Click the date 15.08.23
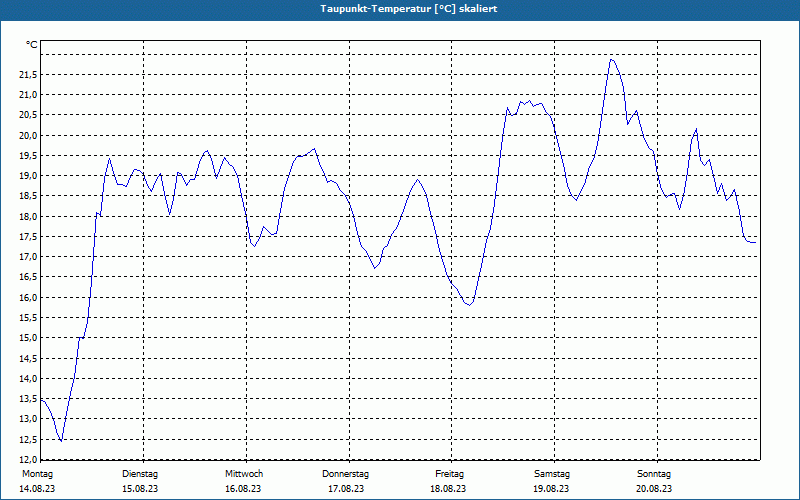800x500 pixels. (x=140, y=489)
